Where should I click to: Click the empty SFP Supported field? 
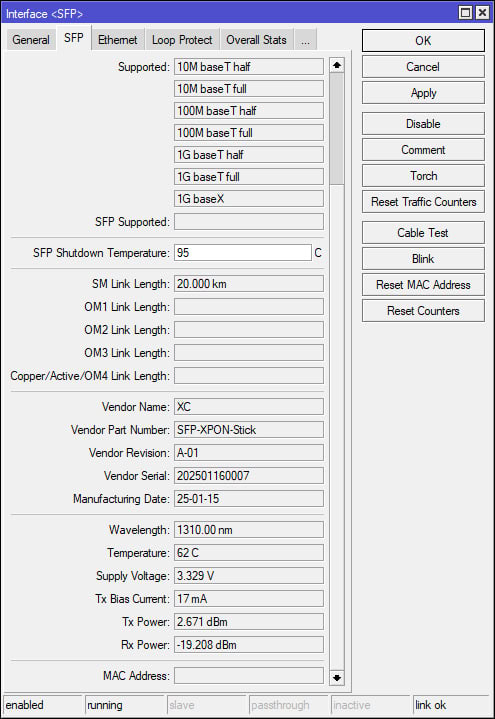pyautogui.click(x=249, y=222)
